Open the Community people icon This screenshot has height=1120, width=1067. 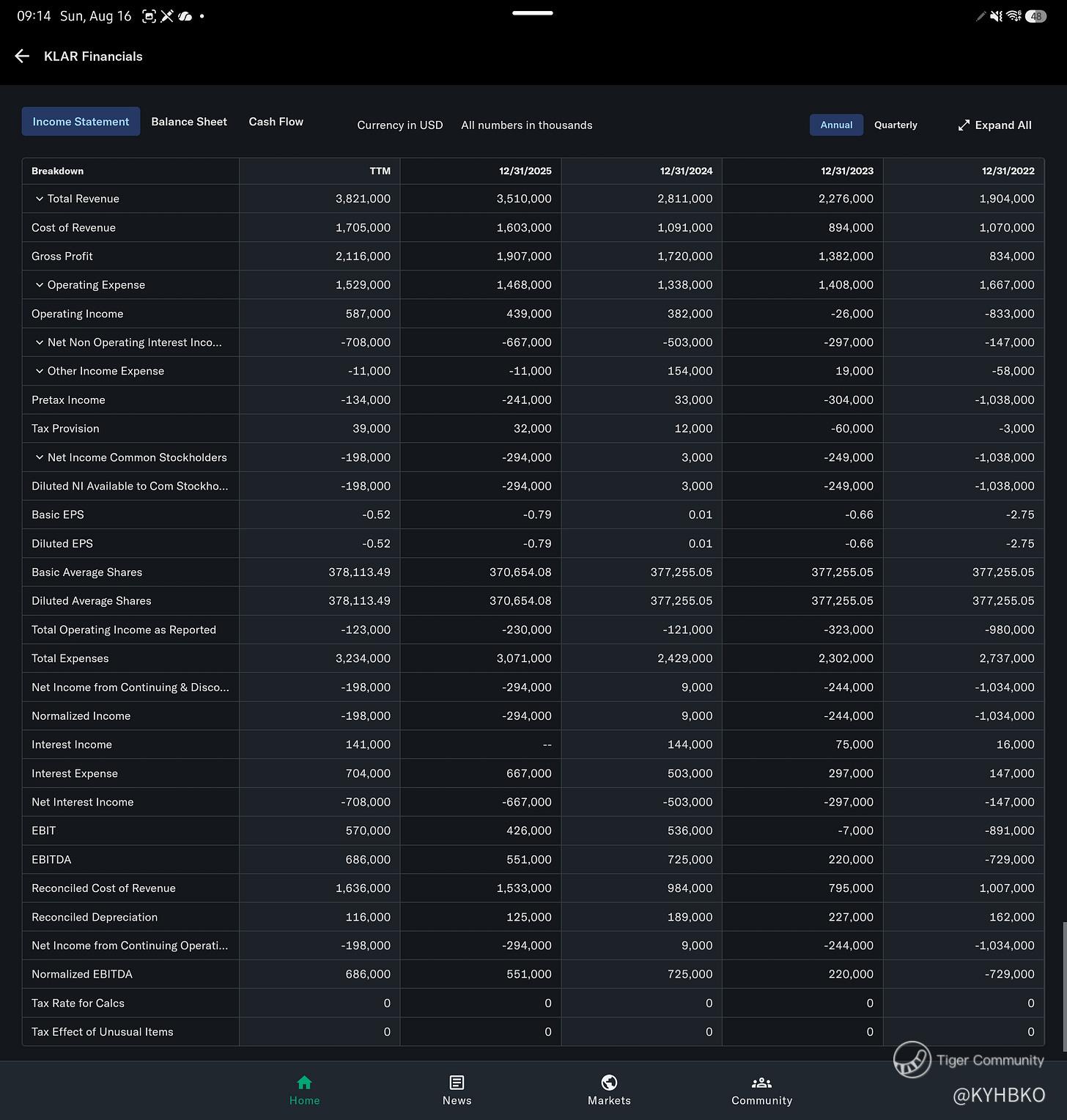click(761, 1082)
